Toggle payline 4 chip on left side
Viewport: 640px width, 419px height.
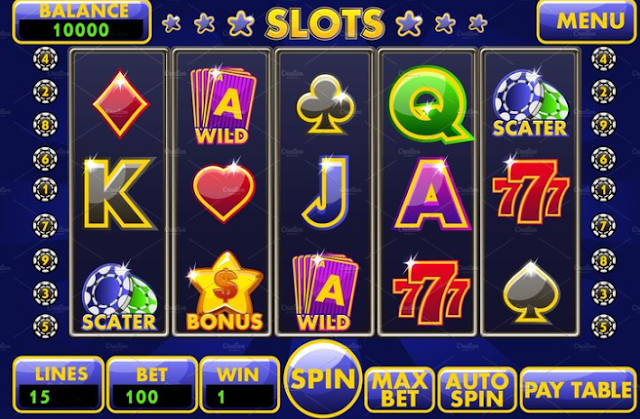[x=45, y=60]
